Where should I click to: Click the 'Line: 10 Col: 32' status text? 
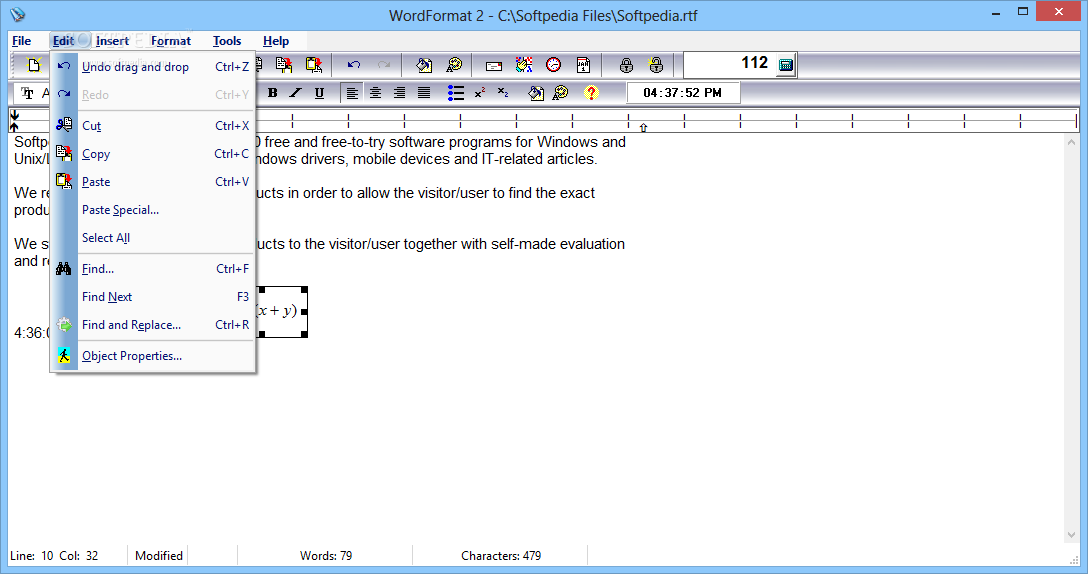click(54, 556)
